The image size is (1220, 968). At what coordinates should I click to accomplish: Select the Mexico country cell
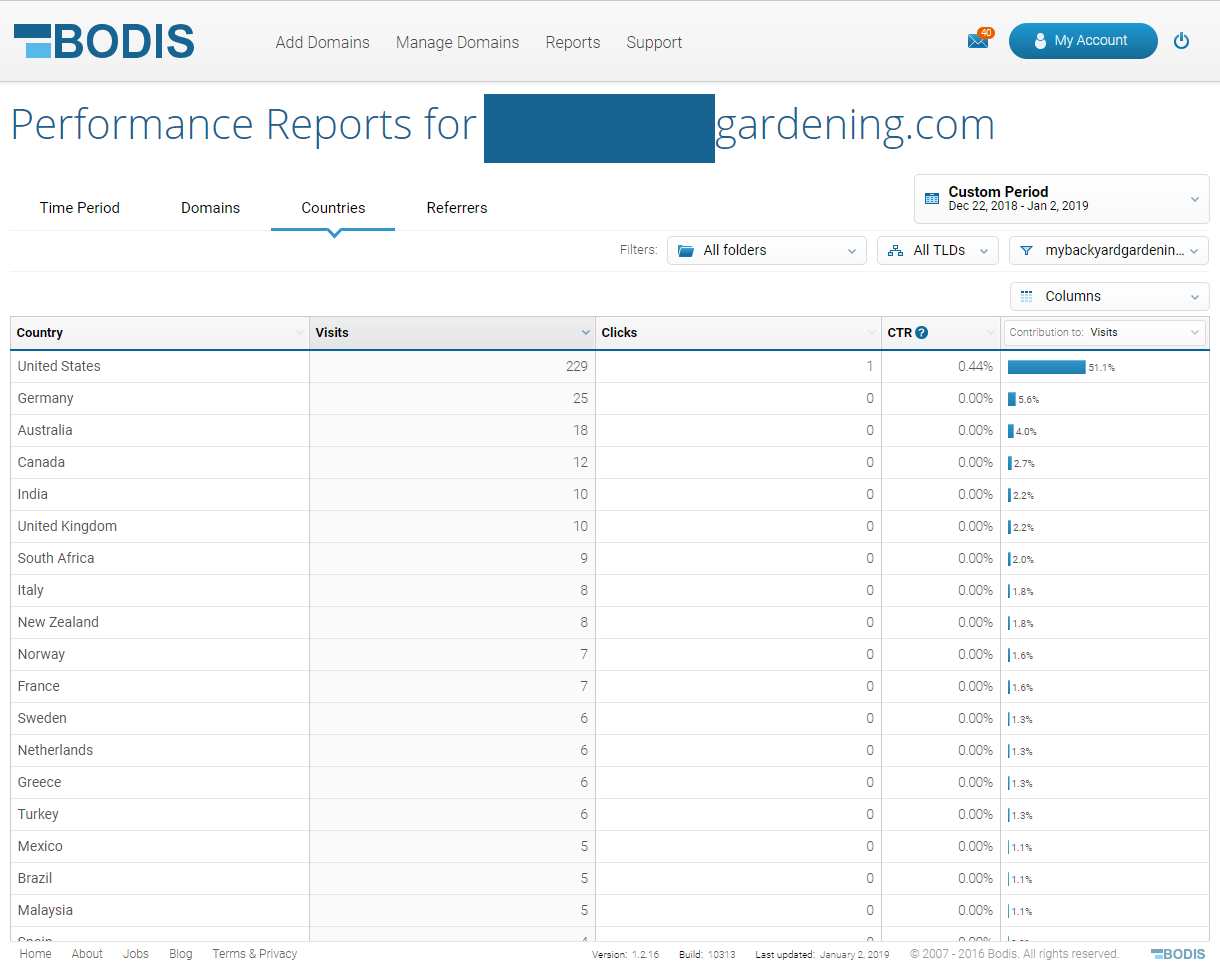coord(160,847)
